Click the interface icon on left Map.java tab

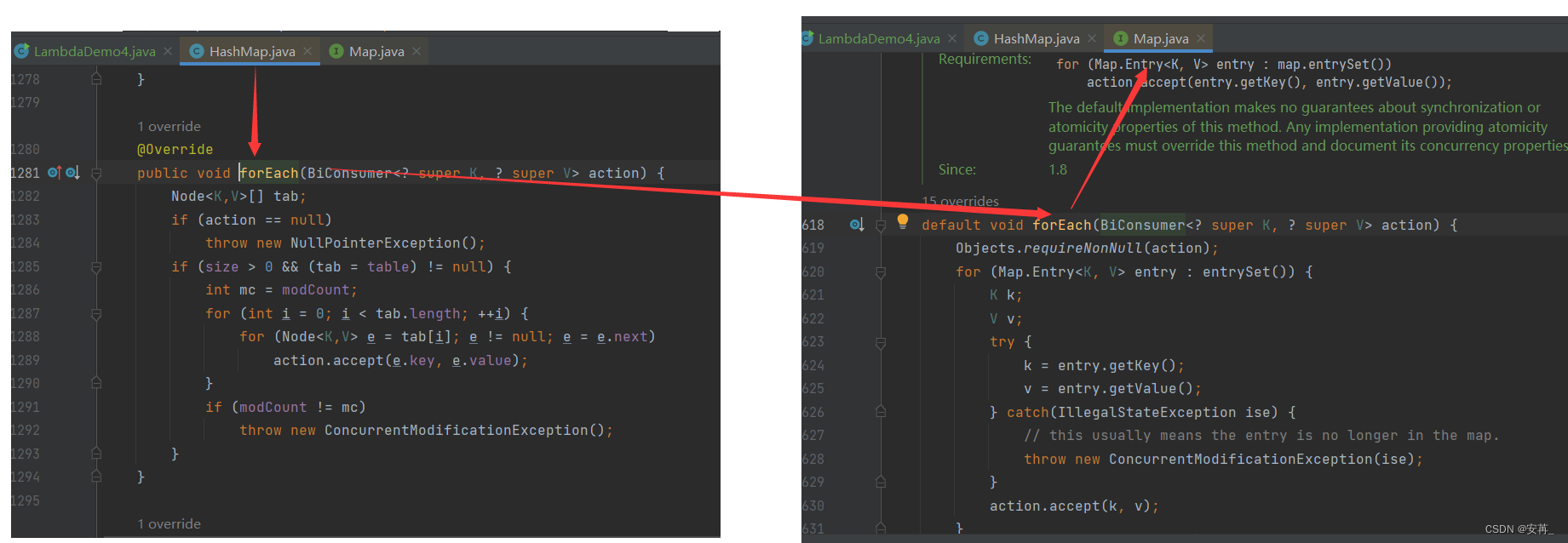click(336, 51)
